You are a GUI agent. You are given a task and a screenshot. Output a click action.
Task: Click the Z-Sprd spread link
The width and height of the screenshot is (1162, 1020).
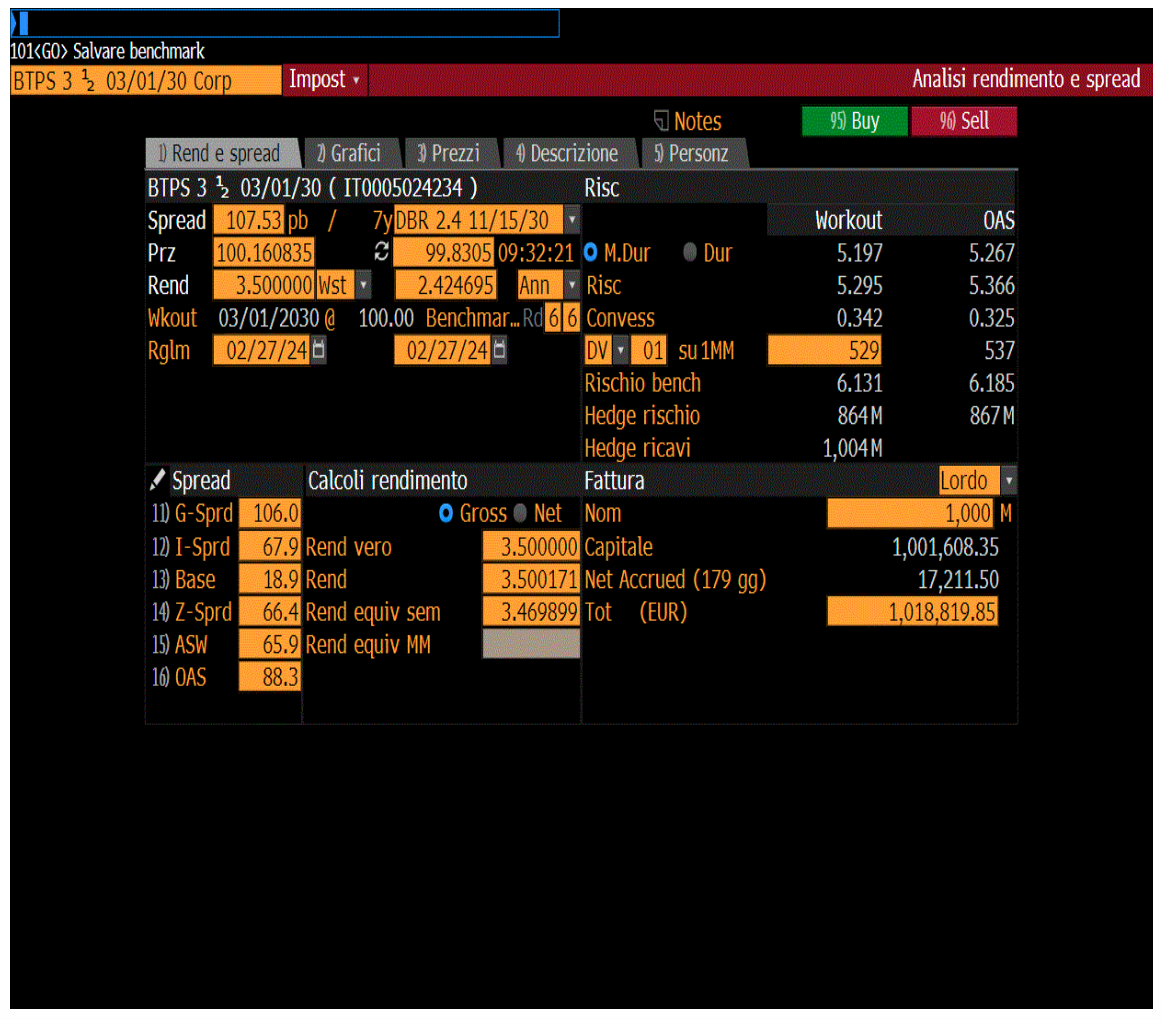click(x=192, y=612)
